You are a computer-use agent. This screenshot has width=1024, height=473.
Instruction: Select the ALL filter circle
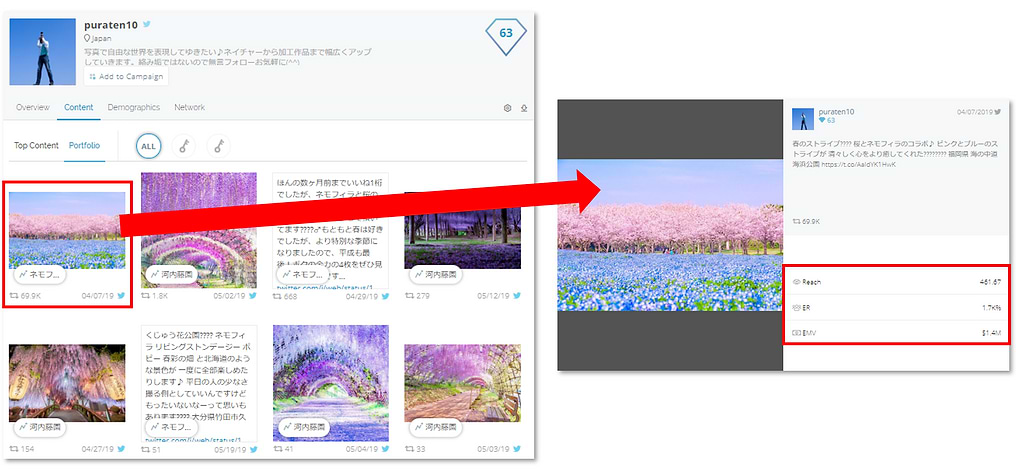[x=148, y=146]
